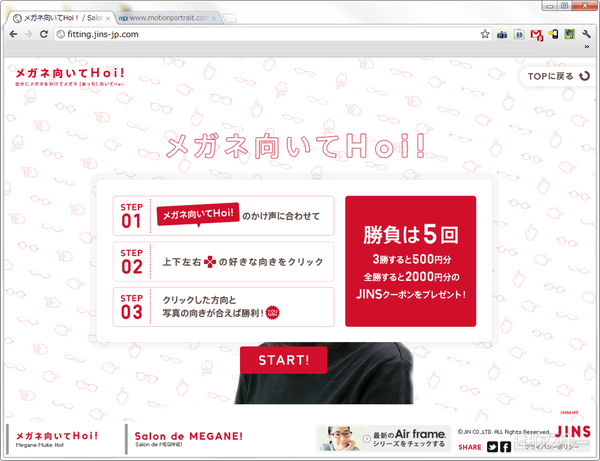The height and width of the screenshot is (461, 600).
Task: Open the Gmail checker extension icon
Action: pos(536,35)
